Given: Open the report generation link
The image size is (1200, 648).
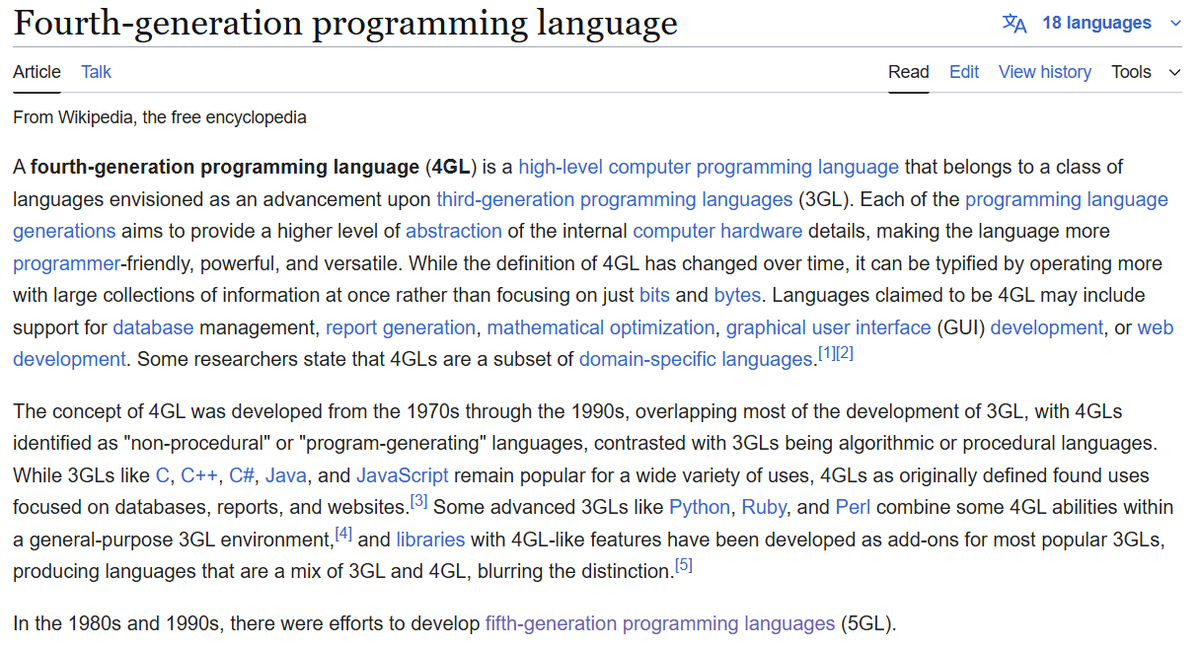Looking at the screenshot, I should pos(401,327).
